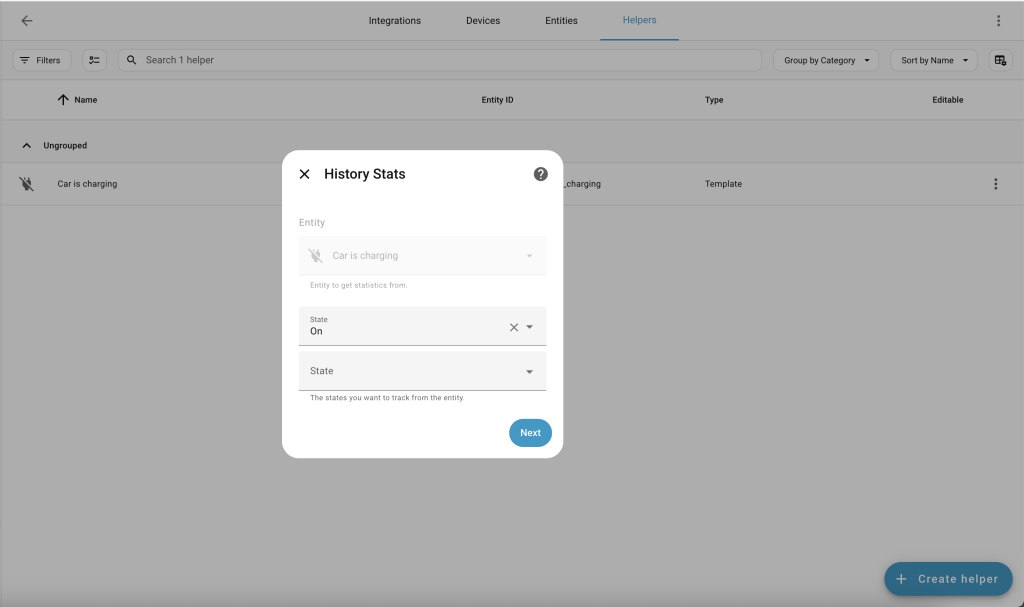Switch to the Integrations tab
The width and height of the screenshot is (1024, 607).
click(x=394, y=21)
